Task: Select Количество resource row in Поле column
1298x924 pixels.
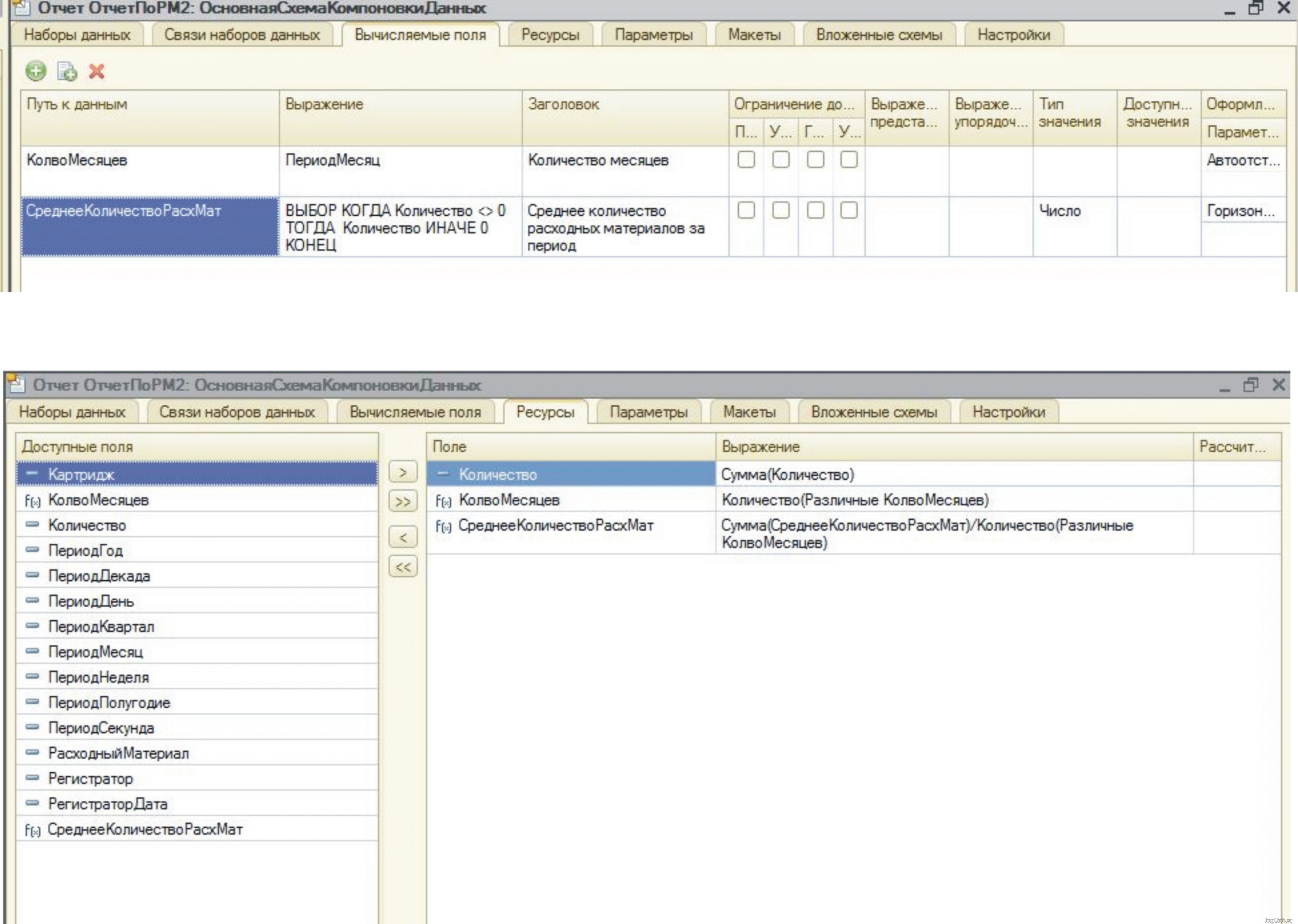Action: point(571,474)
